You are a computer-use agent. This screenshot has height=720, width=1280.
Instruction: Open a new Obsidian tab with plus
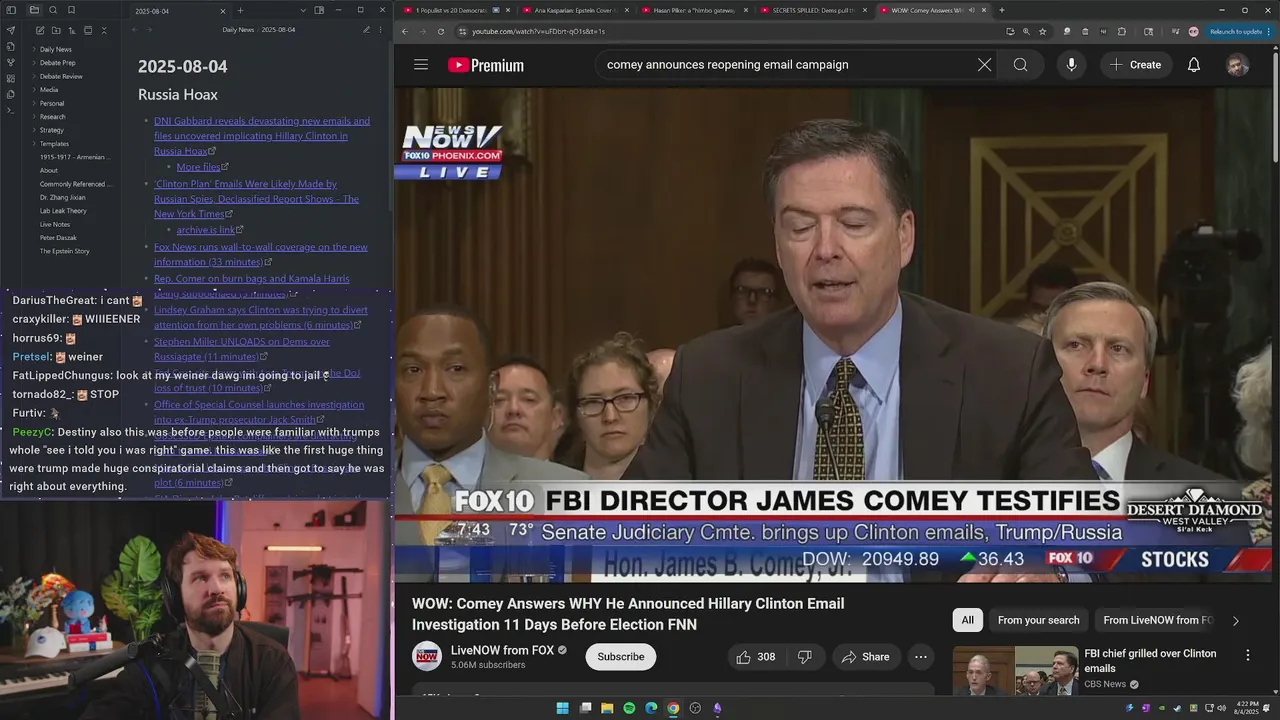pos(240,10)
